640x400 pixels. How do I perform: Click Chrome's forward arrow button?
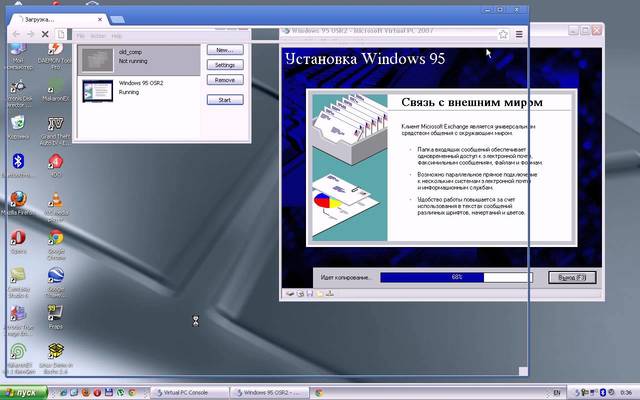coord(31,34)
